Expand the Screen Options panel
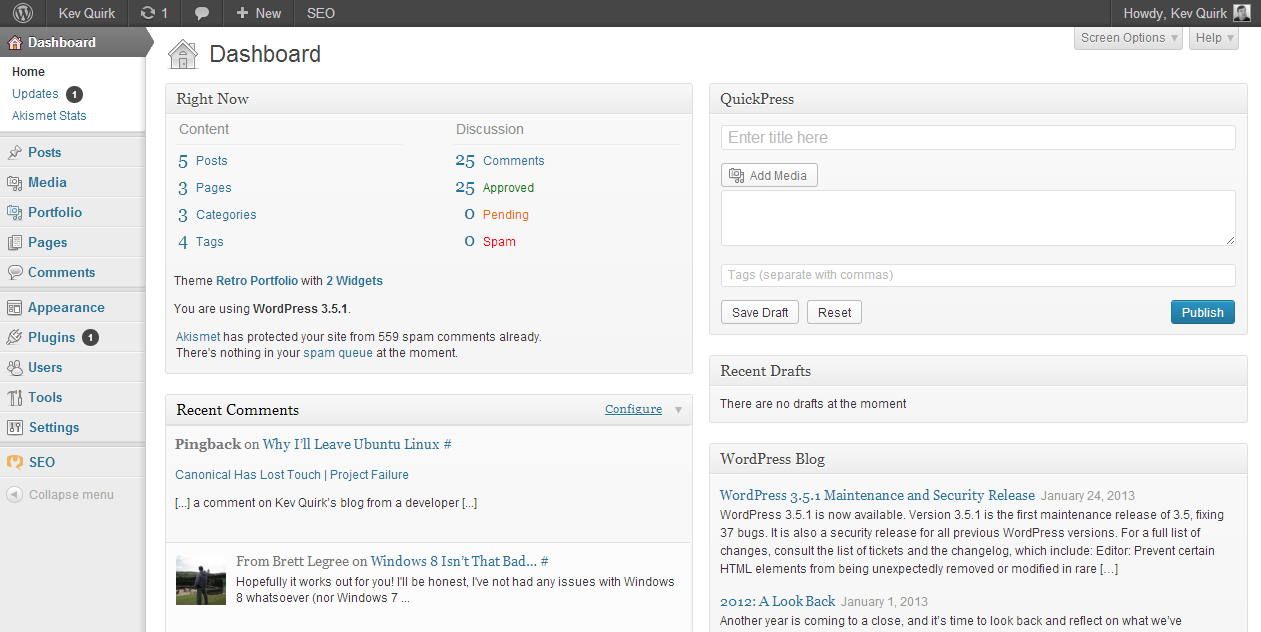Viewport: 1261px width, 632px height. click(1129, 38)
